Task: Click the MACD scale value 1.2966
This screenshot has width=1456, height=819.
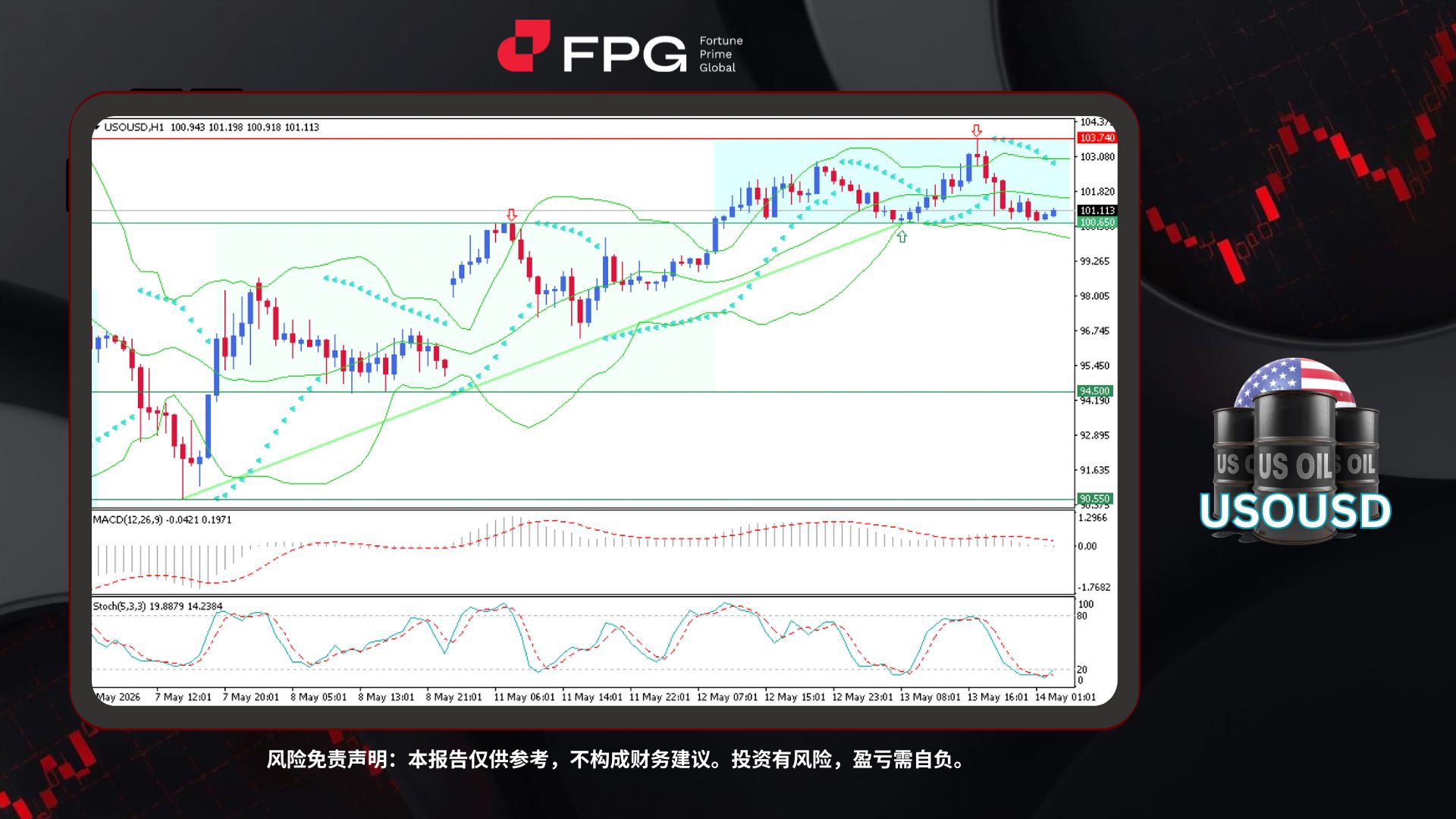Action: (1093, 518)
